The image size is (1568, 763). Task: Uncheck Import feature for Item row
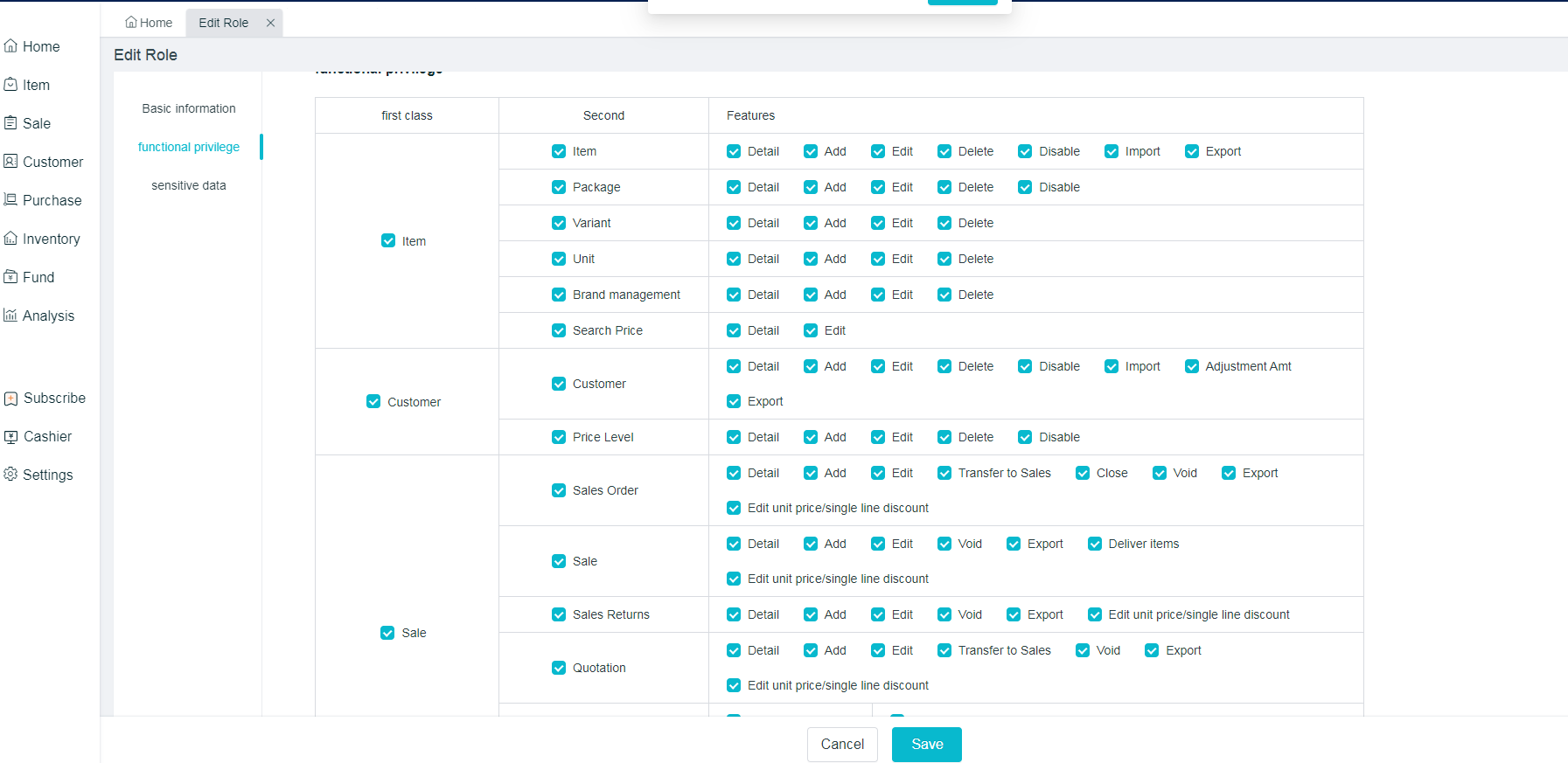click(x=1112, y=151)
